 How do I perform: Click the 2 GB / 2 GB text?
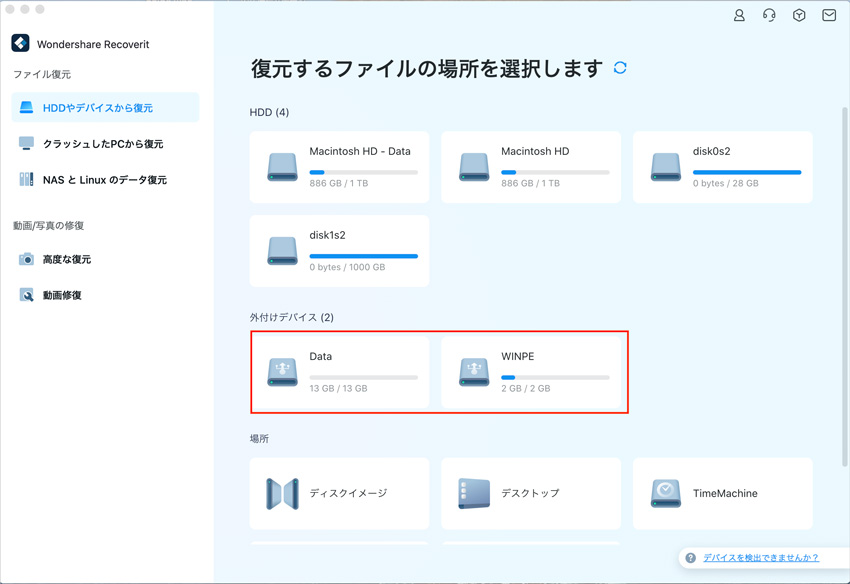pos(526,388)
